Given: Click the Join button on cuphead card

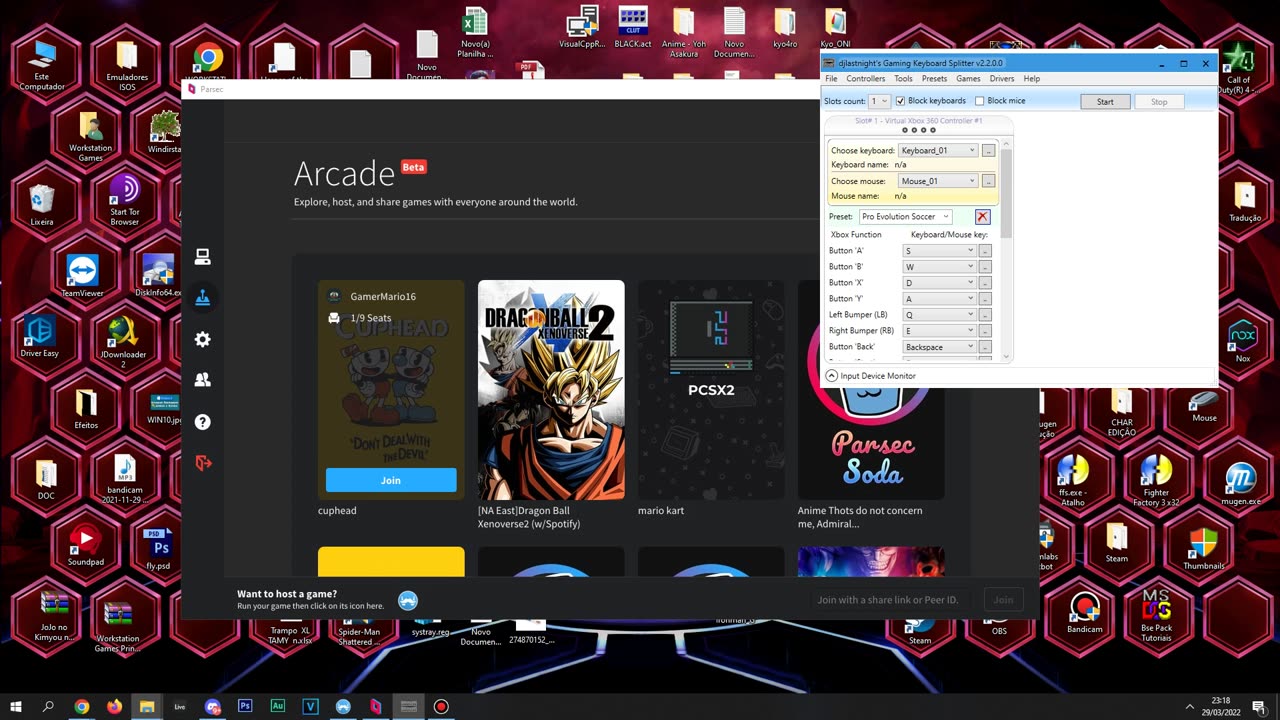Looking at the screenshot, I should click(391, 480).
